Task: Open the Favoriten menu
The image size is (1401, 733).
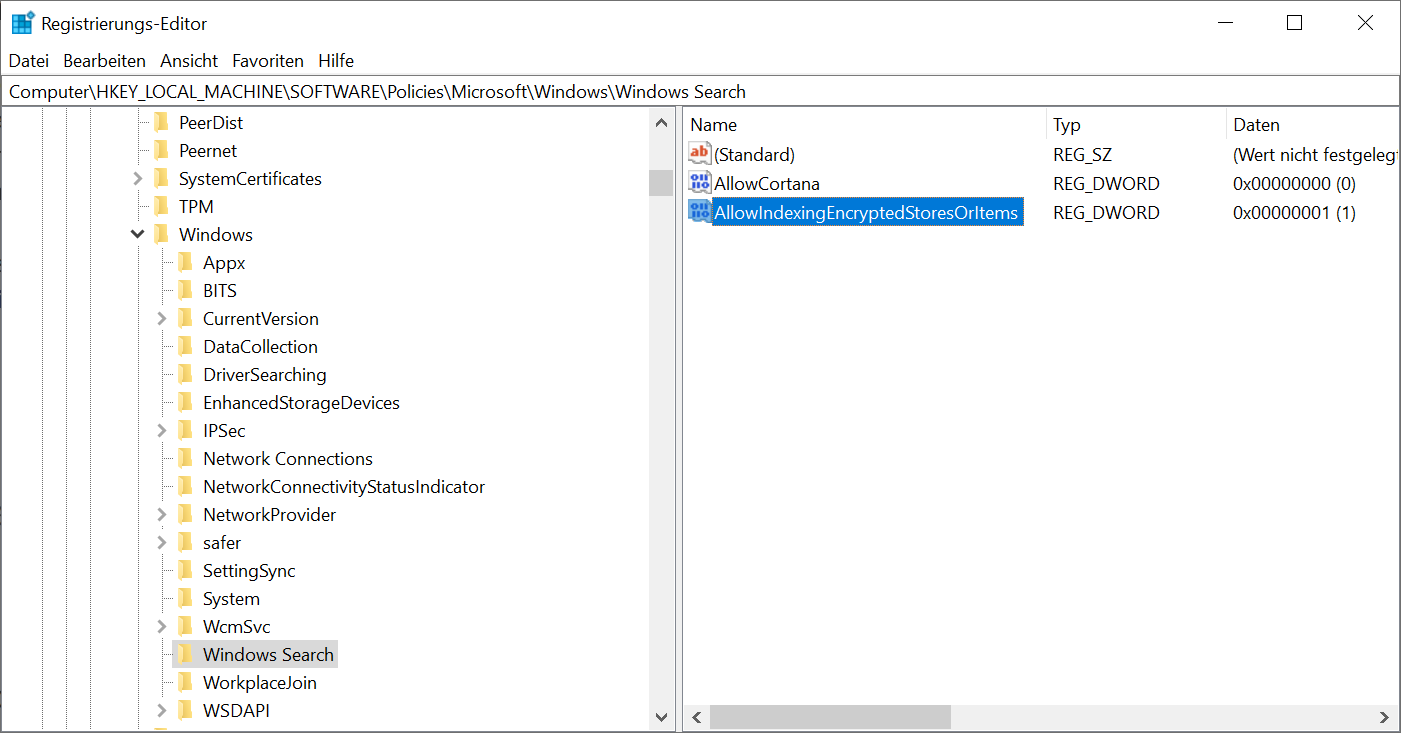Action: pyautogui.click(x=268, y=61)
